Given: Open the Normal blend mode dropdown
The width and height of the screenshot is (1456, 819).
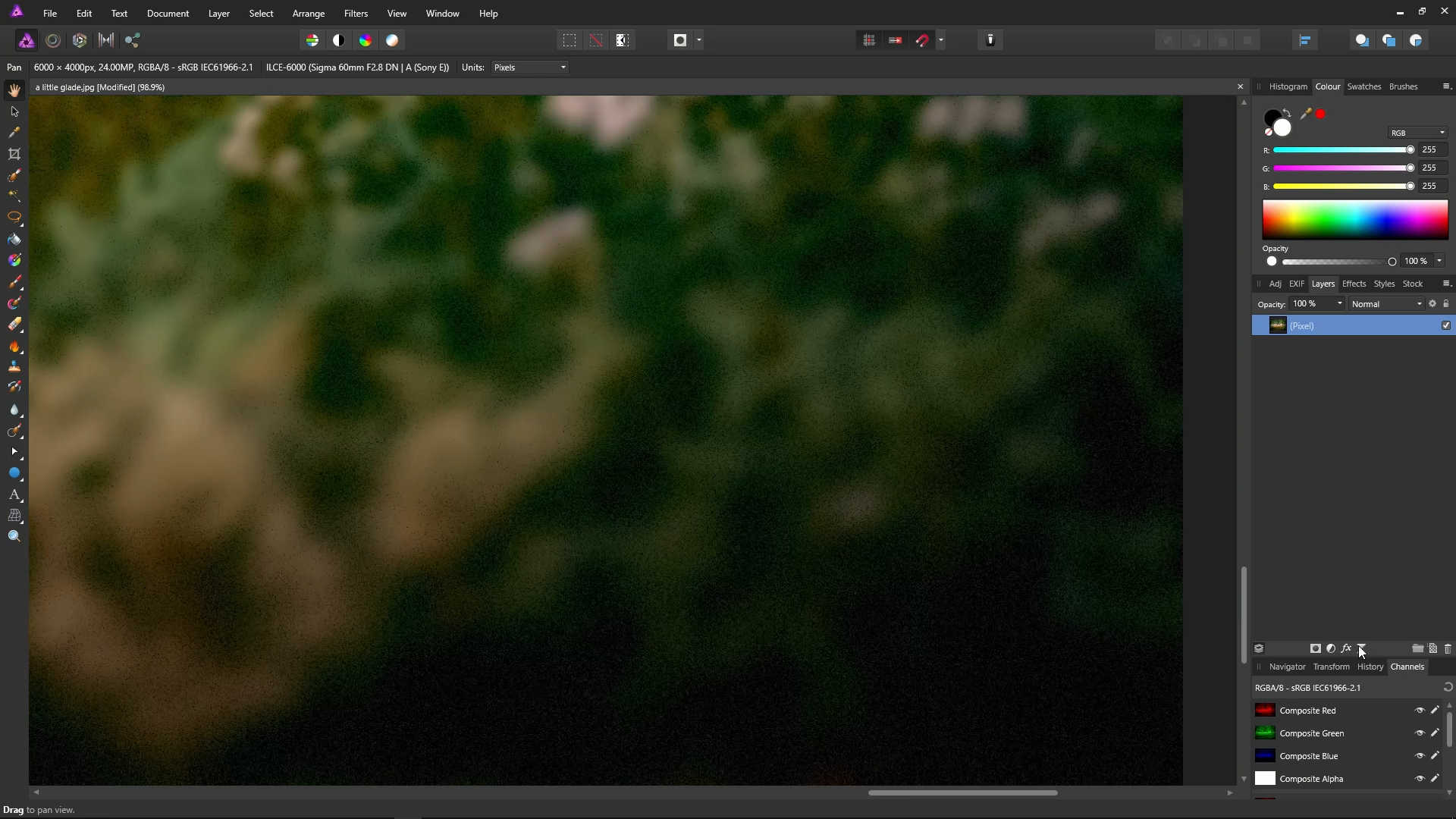Looking at the screenshot, I should pos(1386,304).
